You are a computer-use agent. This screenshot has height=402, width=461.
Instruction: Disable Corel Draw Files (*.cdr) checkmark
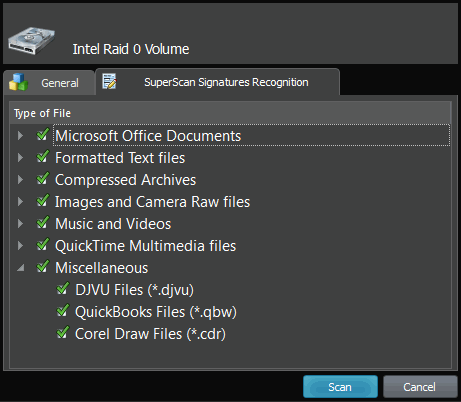[x=63, y=333]
